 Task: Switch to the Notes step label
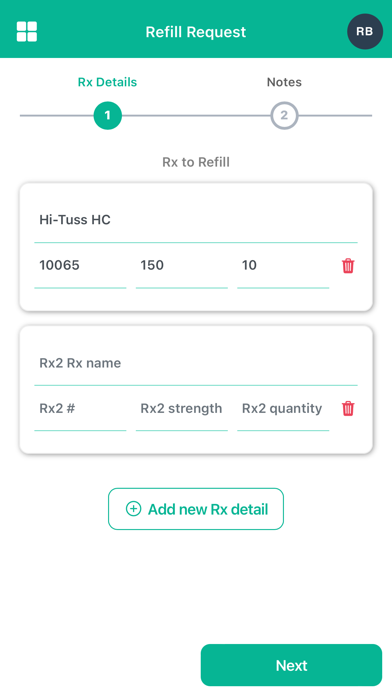tap(284, 82)
